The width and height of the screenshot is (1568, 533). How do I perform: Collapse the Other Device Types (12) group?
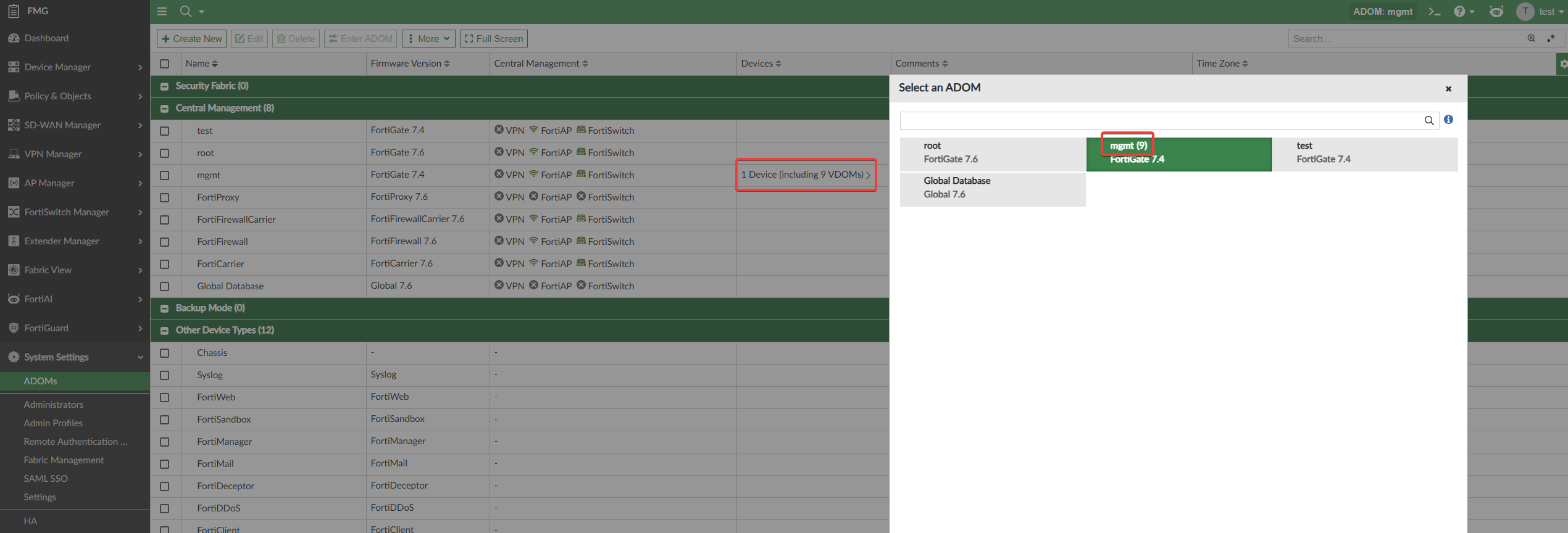pos(164,331)
